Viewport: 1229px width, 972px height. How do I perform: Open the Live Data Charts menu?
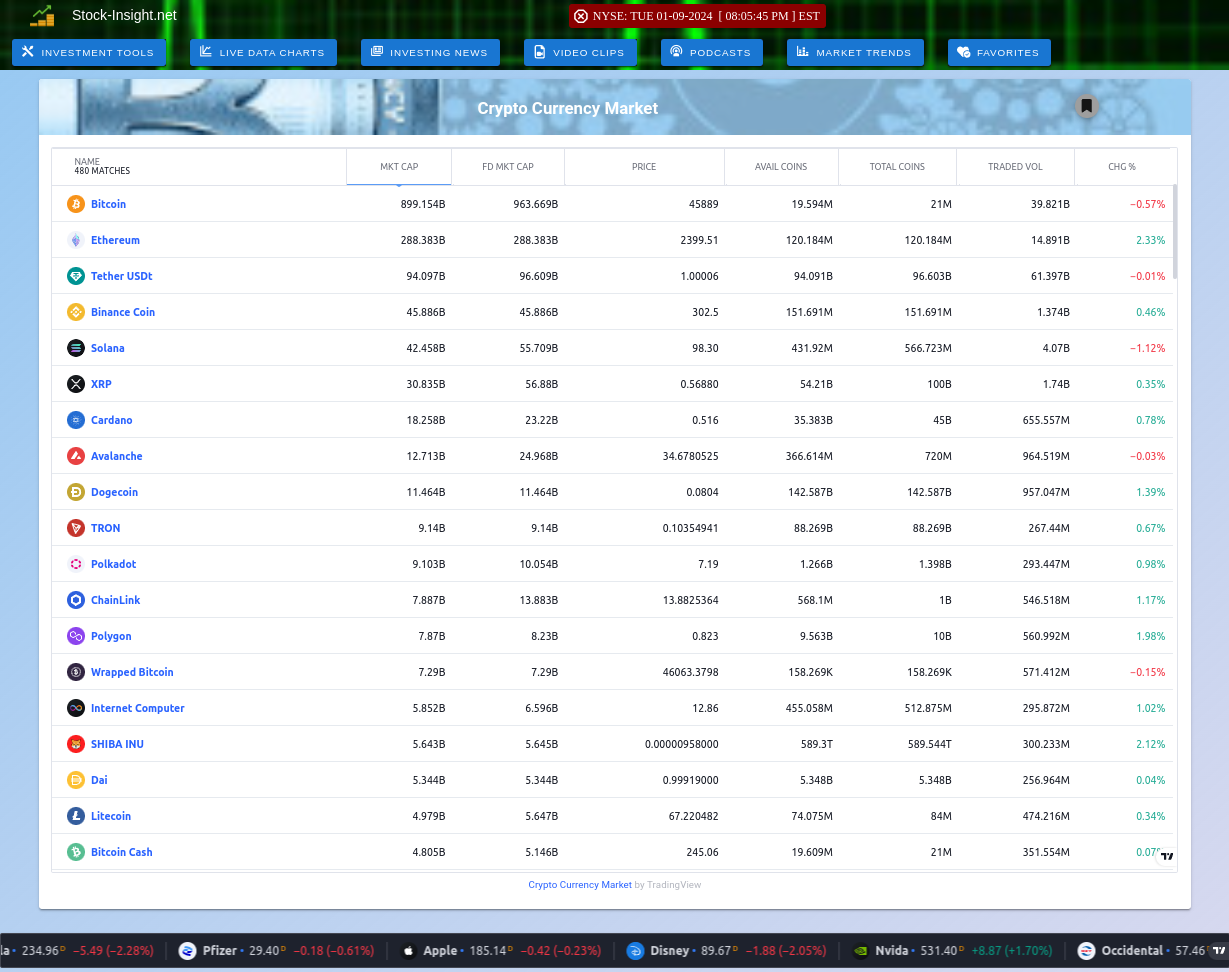coord(263,52)
